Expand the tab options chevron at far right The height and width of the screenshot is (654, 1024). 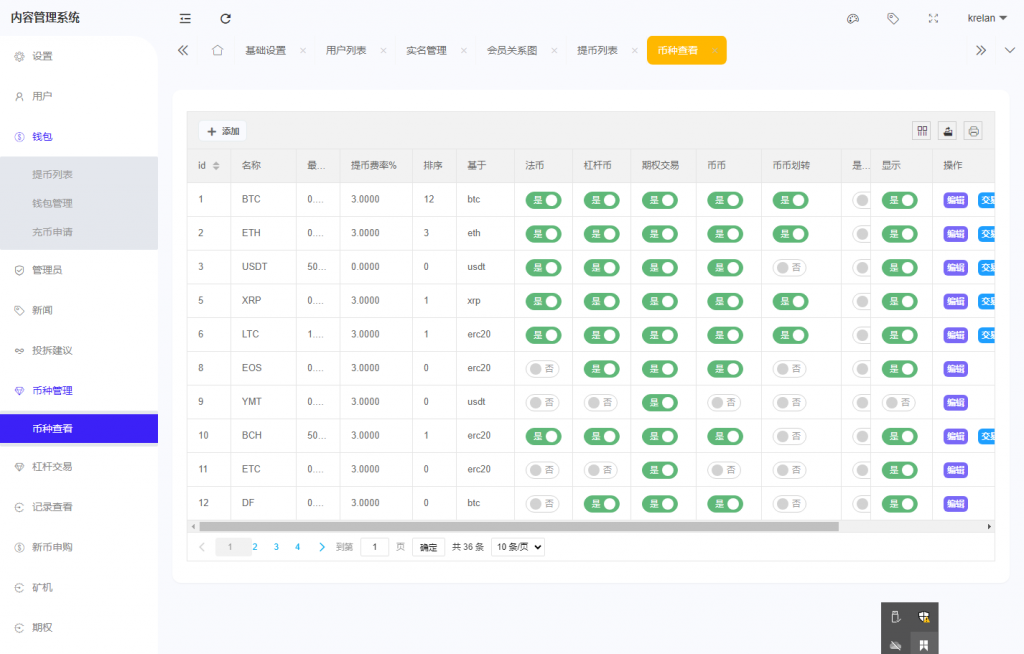(1009, 50)
